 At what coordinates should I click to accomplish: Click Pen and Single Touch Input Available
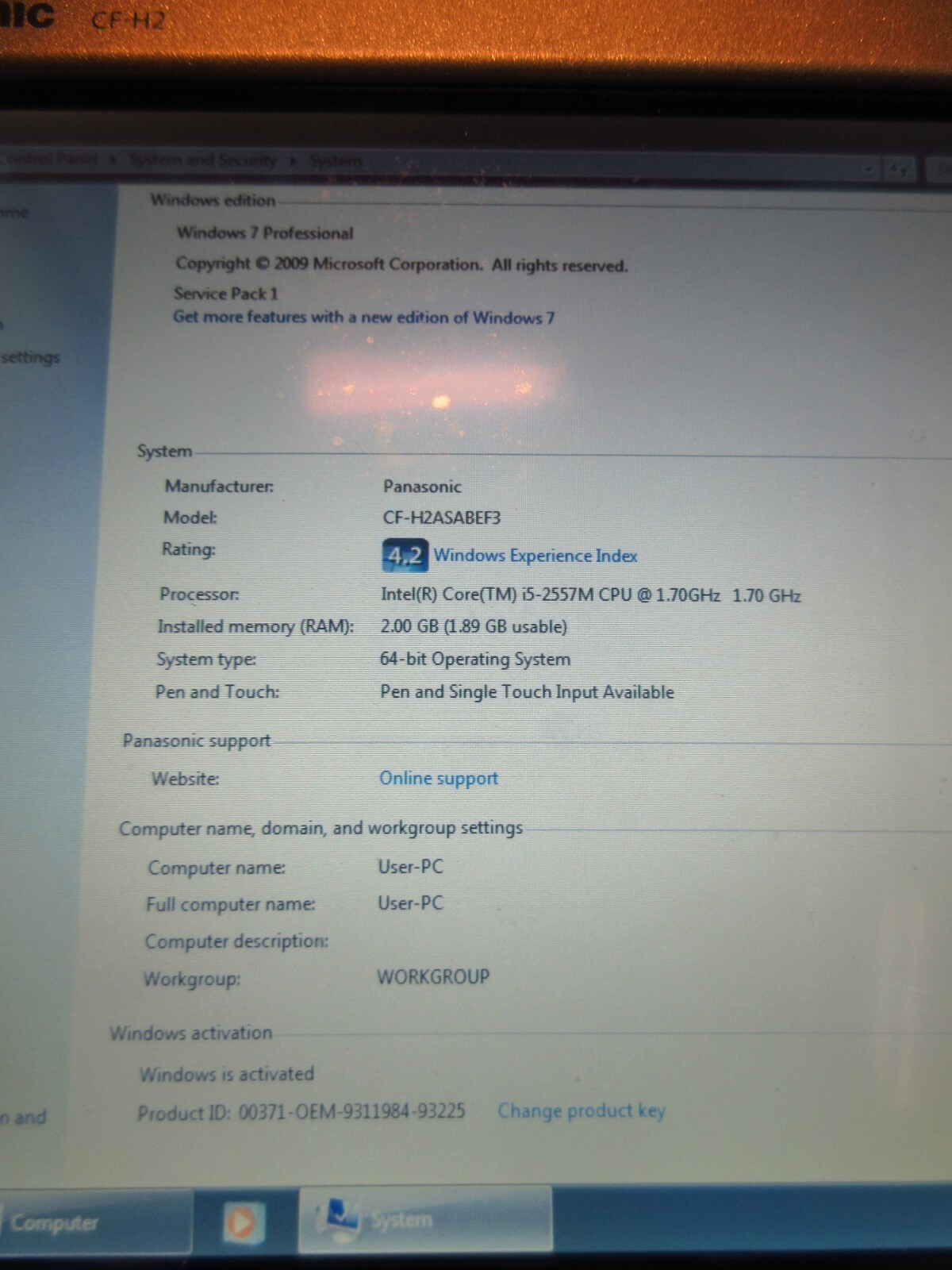coord(527,692)
